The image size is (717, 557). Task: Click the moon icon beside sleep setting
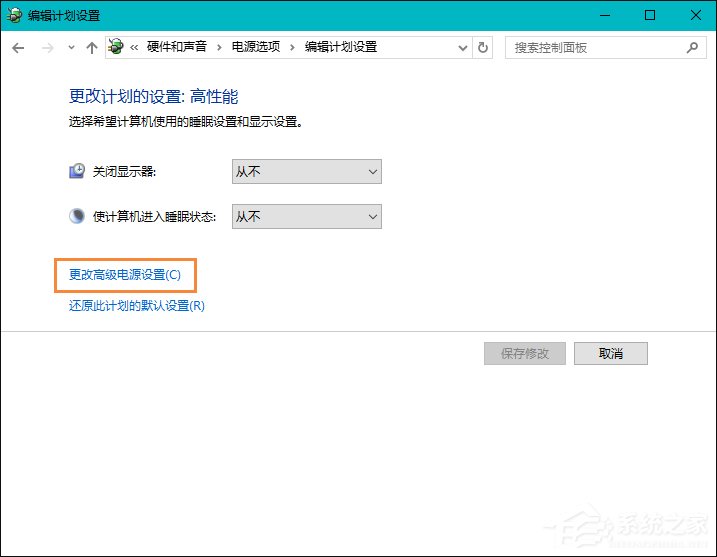pyautogui.click(x=77, y=216)
